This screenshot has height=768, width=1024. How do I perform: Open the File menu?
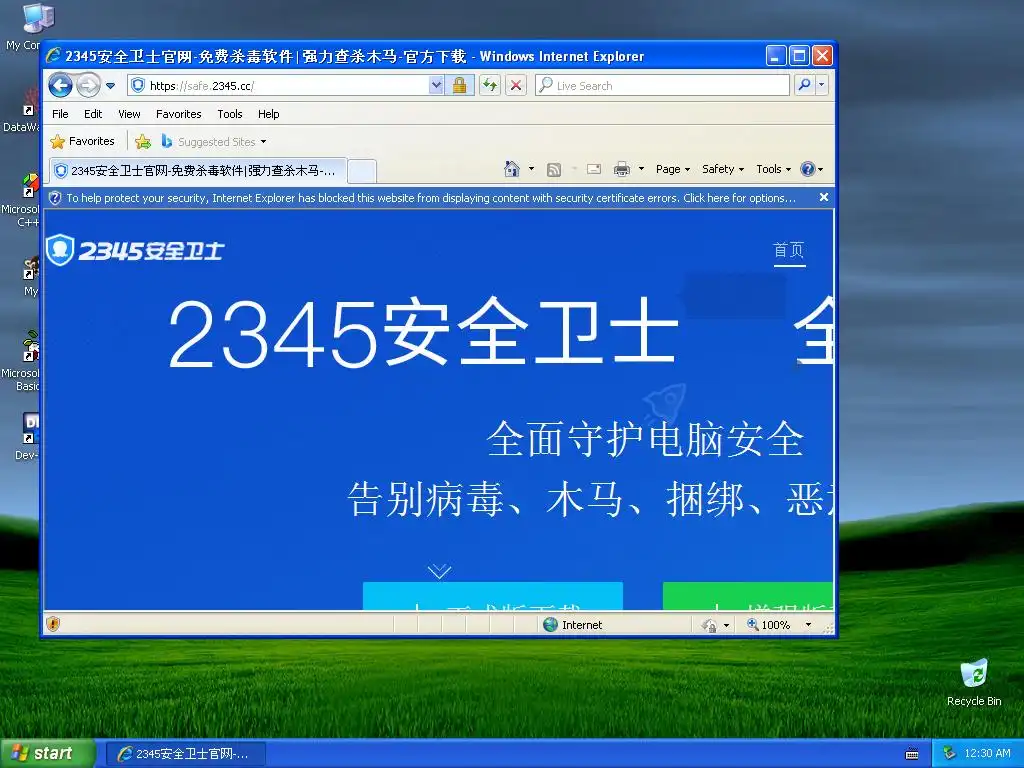tap(60, 114)
